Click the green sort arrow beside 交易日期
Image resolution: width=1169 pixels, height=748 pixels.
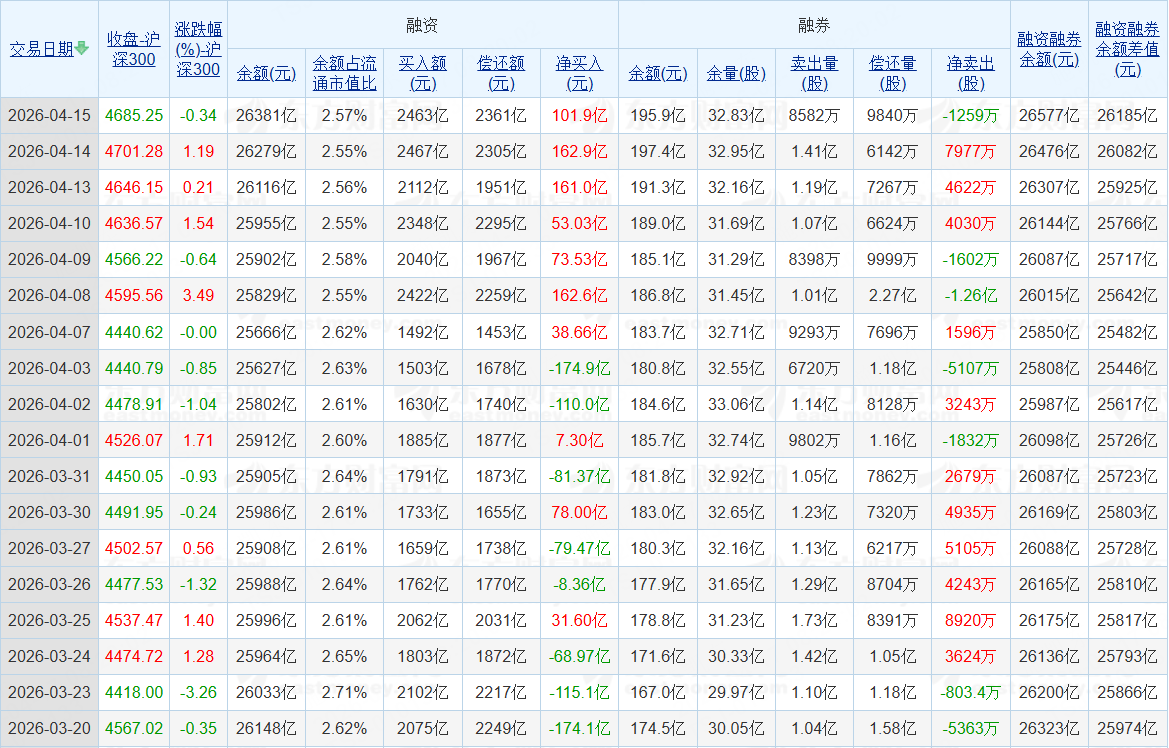click(82, 48)
